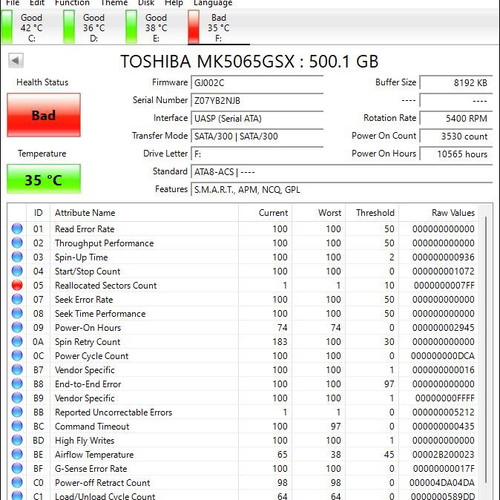Open the Function menu
The height and width of the screenshot is (500, 500).
pos(72,3)
